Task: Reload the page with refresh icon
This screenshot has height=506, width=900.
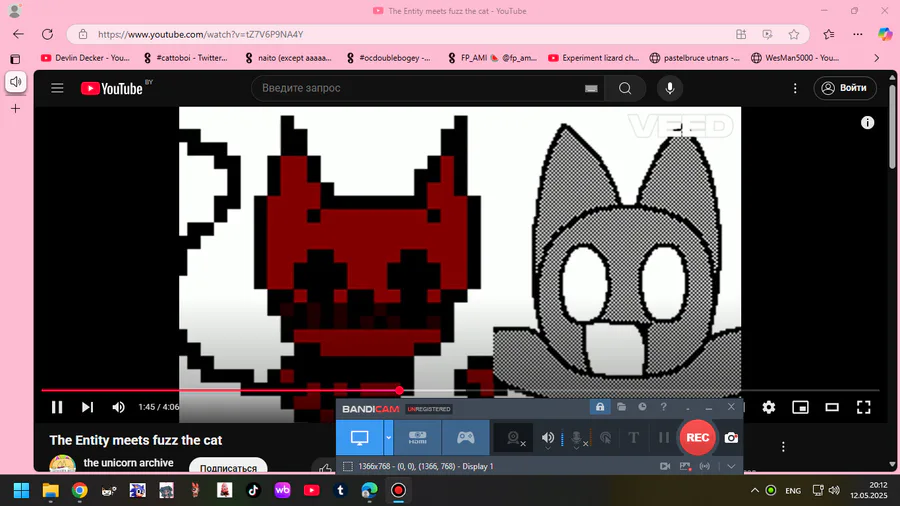Action: coord(47,34)
